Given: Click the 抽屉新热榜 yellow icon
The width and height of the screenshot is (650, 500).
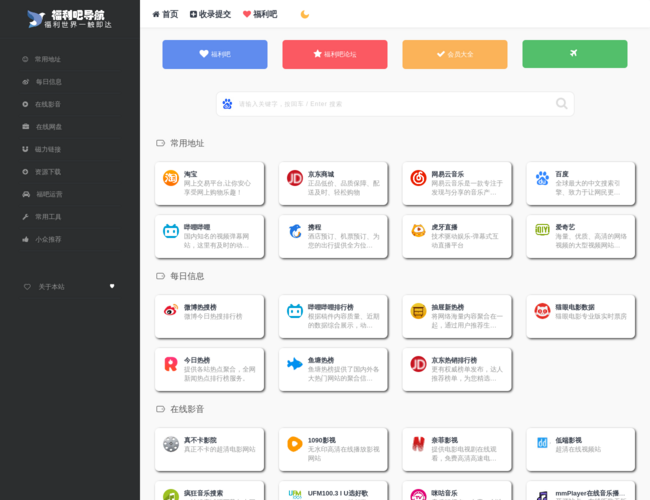Looking at the screenshot, I should [418, 311].
